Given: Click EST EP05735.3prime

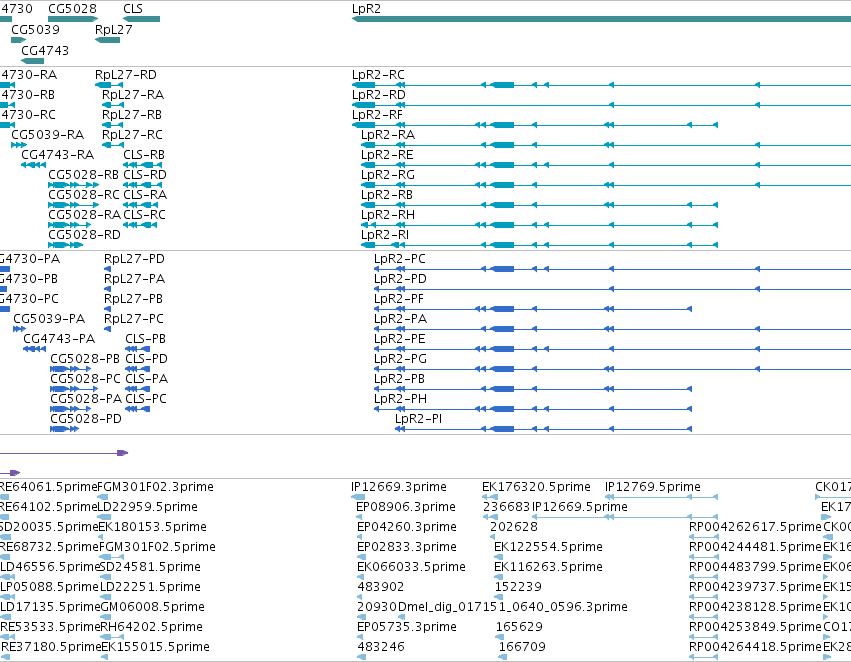Looking at the screenshot, I should point(407,627).
